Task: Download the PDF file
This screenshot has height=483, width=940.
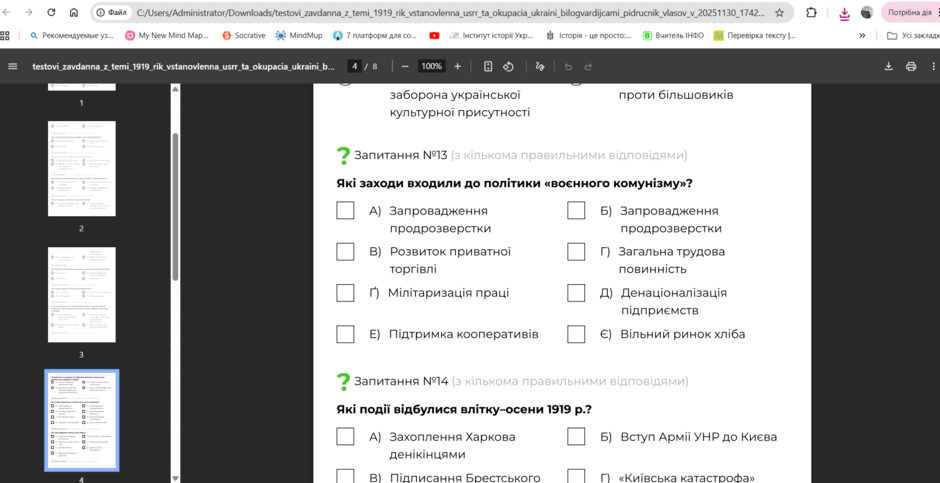Action: pos(888,67)
